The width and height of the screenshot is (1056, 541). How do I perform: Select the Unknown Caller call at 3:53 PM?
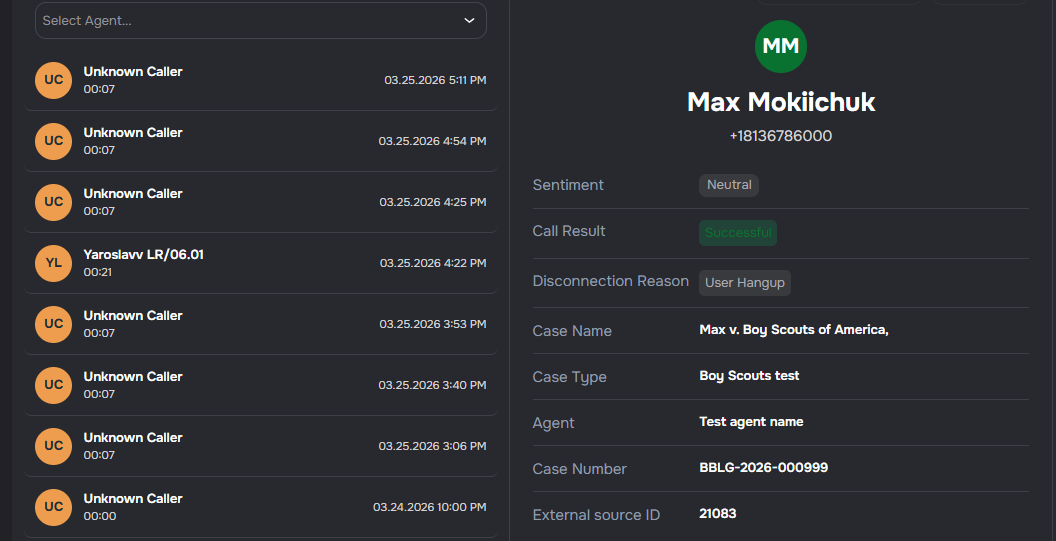point(260,324)
